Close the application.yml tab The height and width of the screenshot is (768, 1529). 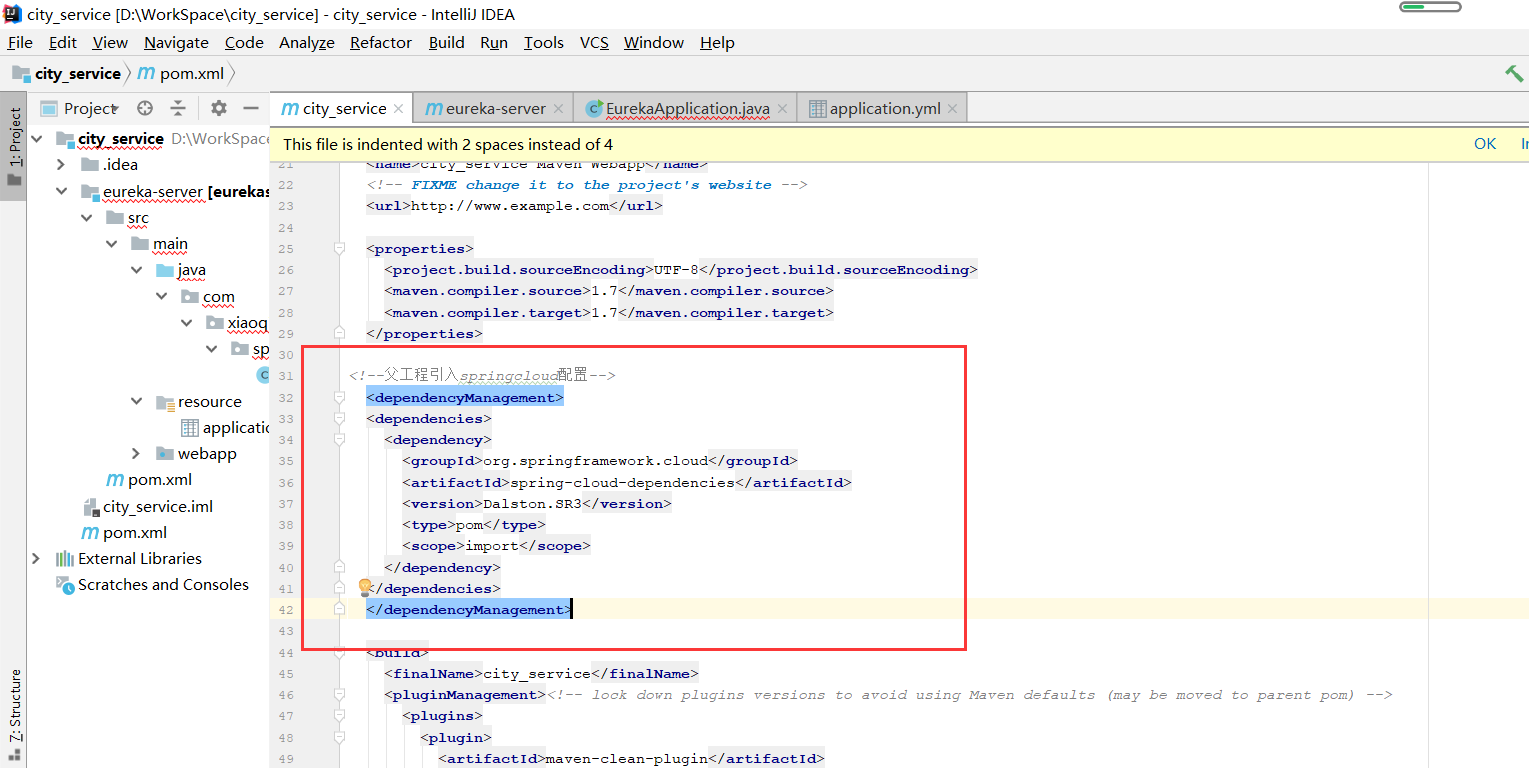click(x=952, y=109)
